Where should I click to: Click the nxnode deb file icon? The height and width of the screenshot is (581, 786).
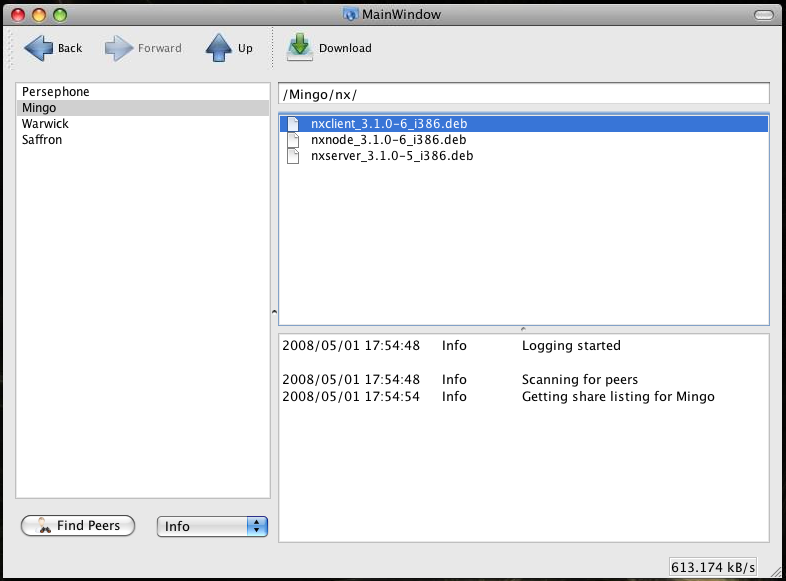pos(293,140)
